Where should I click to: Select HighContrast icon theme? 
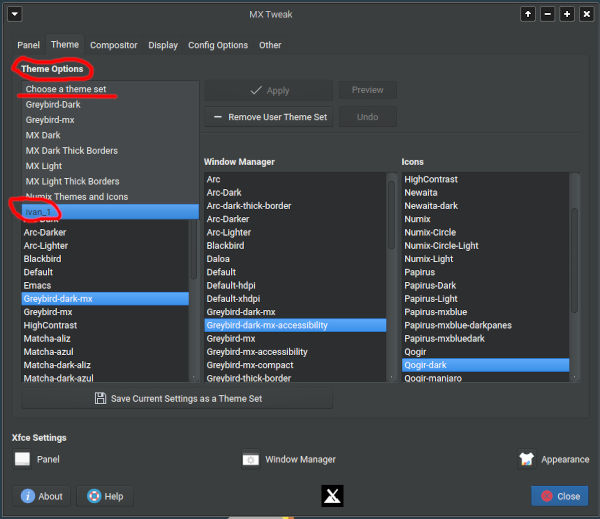(x=486, y=179)
